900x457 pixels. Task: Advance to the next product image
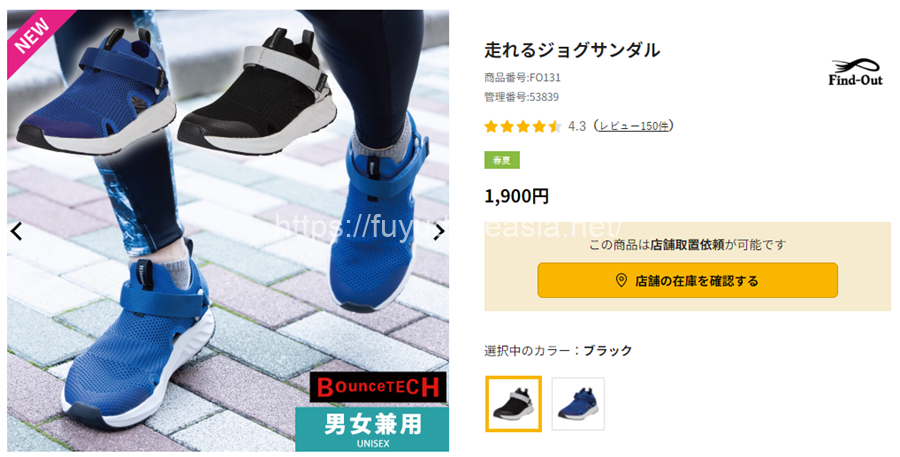pyautogui.click(x=439, y=231)
